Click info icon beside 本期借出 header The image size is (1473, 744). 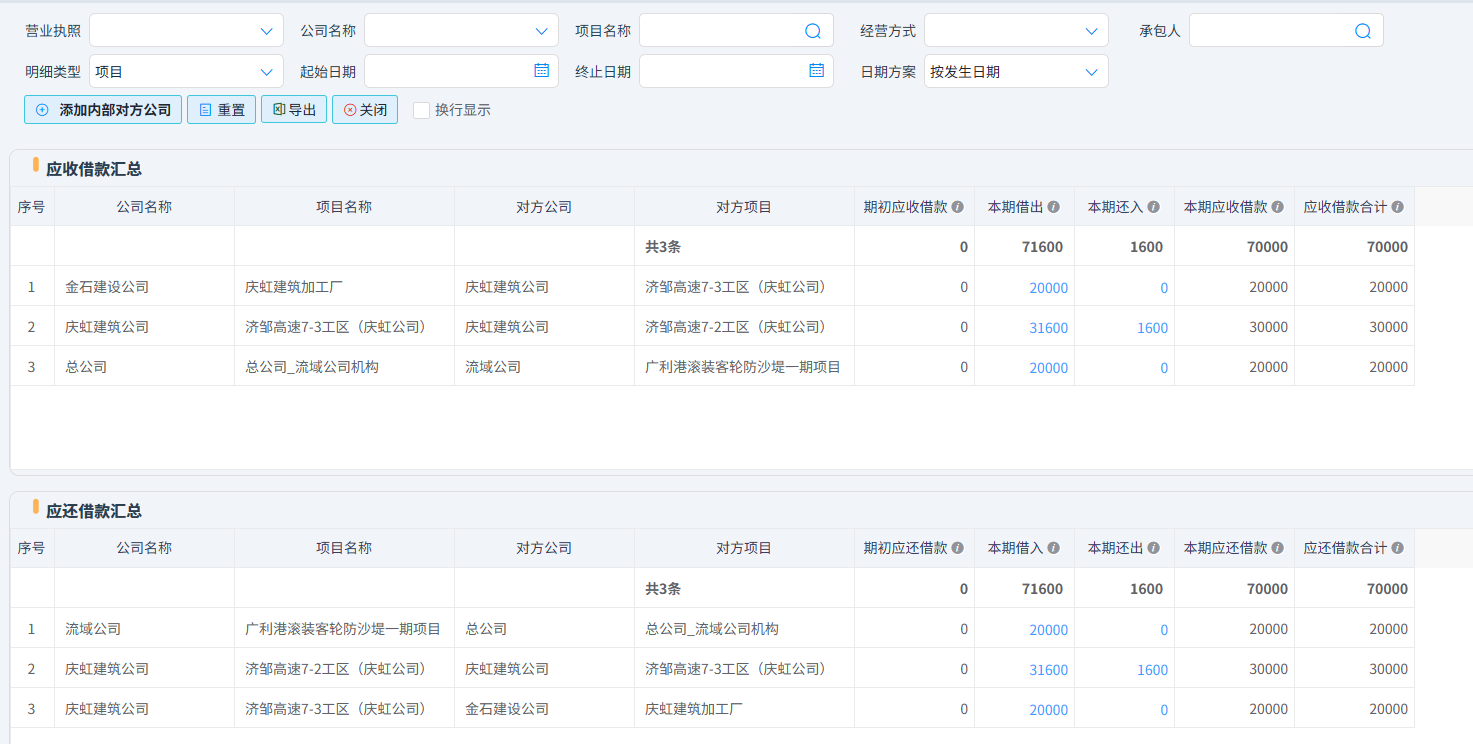click(x=1053, y=207)
